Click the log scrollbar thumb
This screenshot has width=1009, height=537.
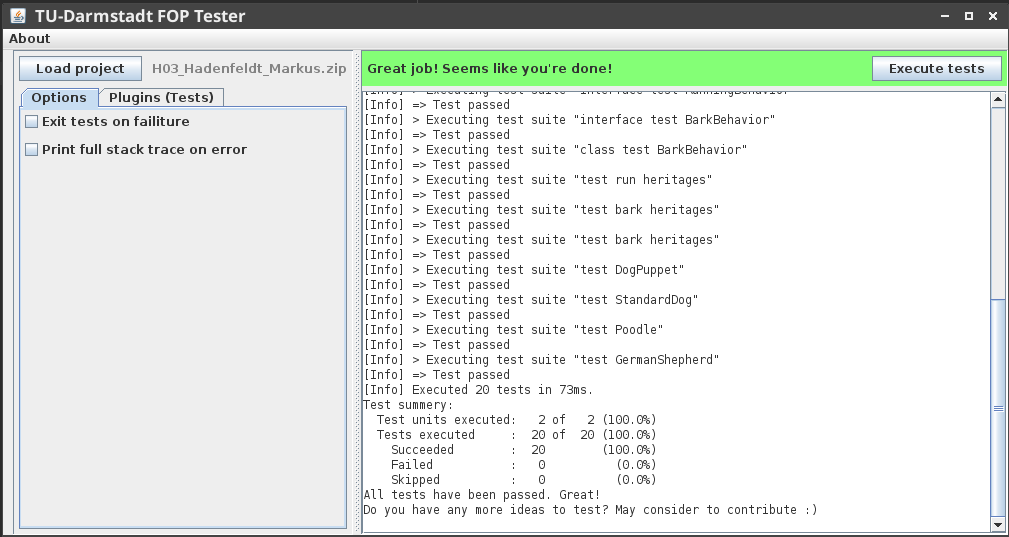tap(998, 408)
